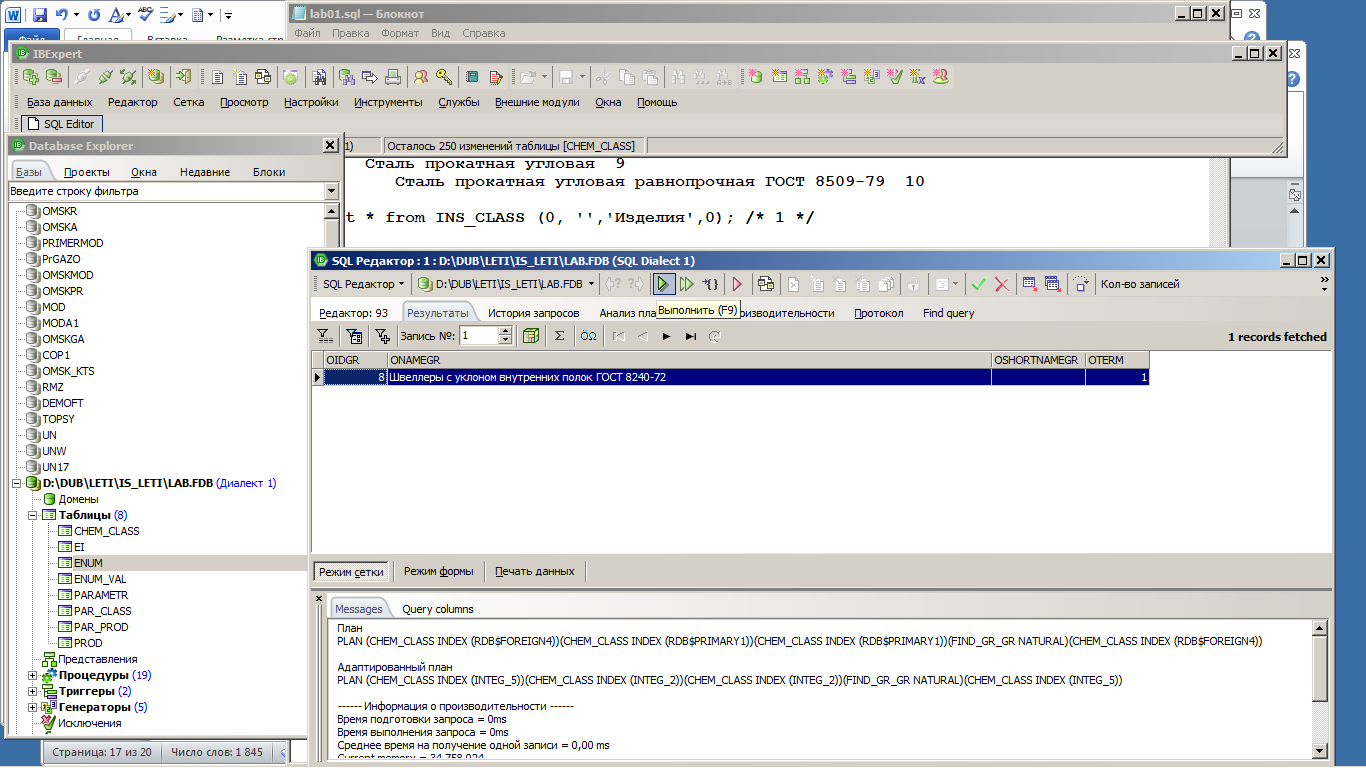Screen dimensions: 1366x768
Task: Select the Недавние tab in Database Explorer
Action: [x=205, y=172]
